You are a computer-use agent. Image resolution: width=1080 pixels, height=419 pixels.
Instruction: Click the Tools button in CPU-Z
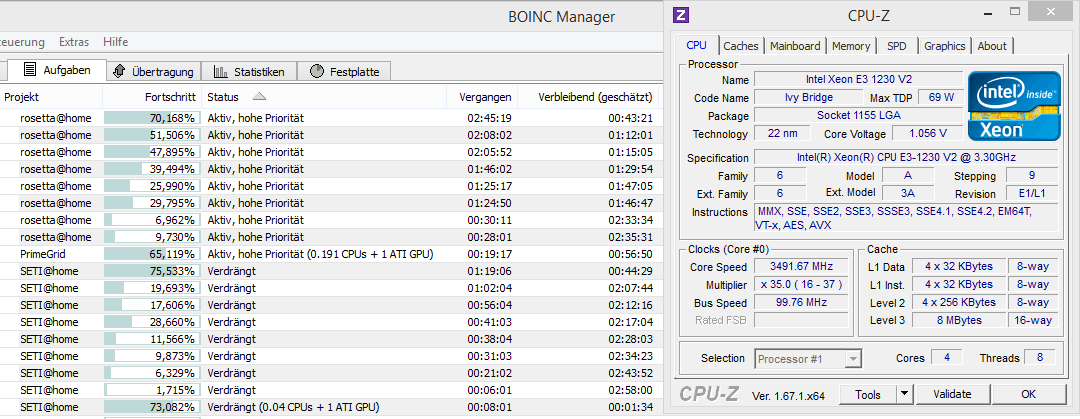pos(868,395)
